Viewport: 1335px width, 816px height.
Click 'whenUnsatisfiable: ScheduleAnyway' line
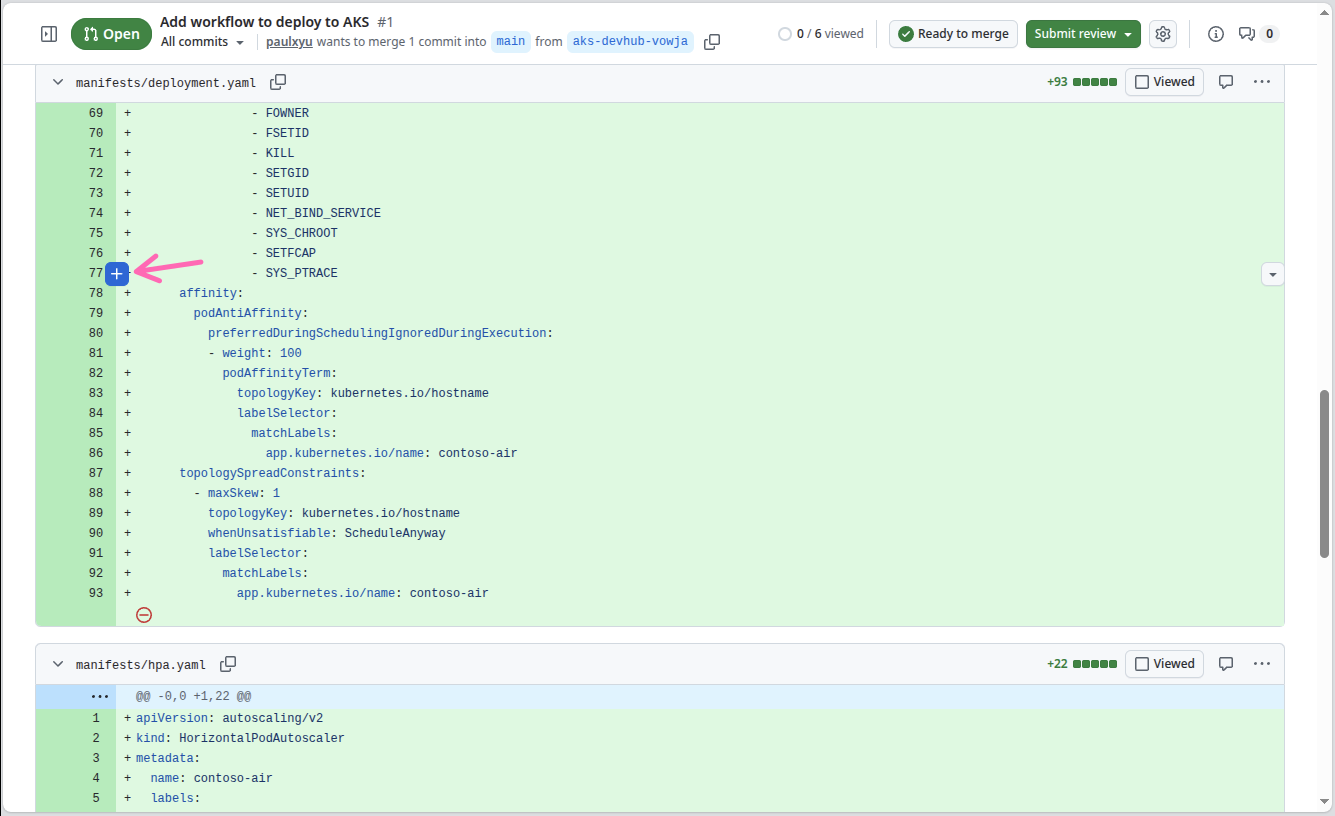click(x=700, y=533)
